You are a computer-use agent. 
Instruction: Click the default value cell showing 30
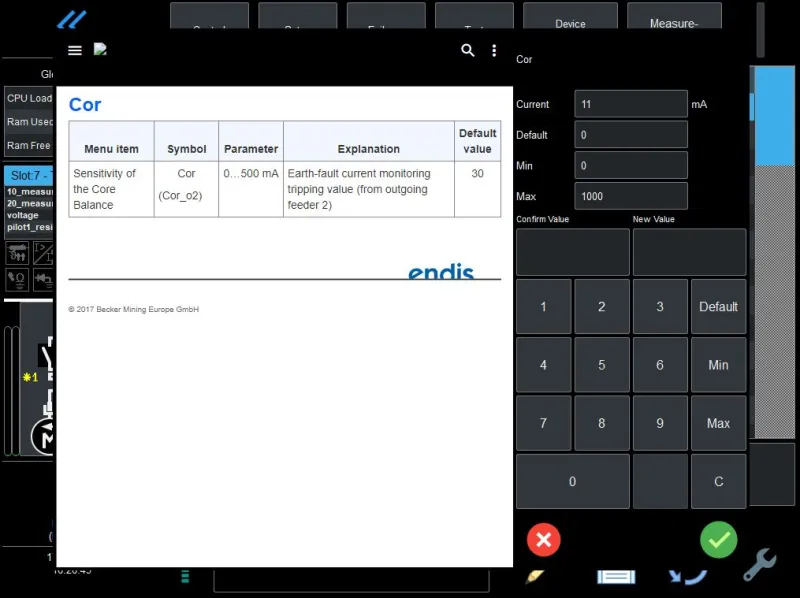[478, 189]
